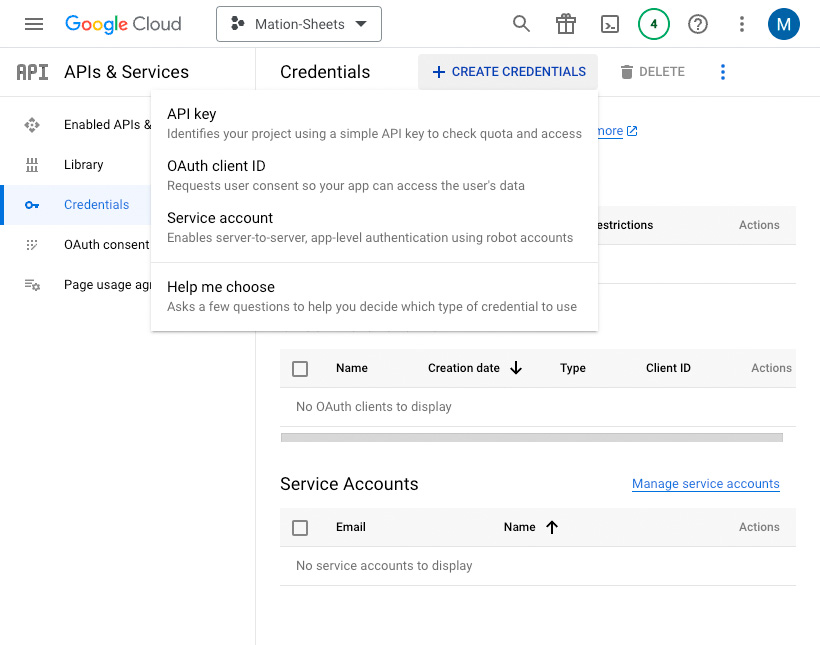820x645 pixels.
Task: Open blue three-dot more actions menu
Action: pos(723,72)
